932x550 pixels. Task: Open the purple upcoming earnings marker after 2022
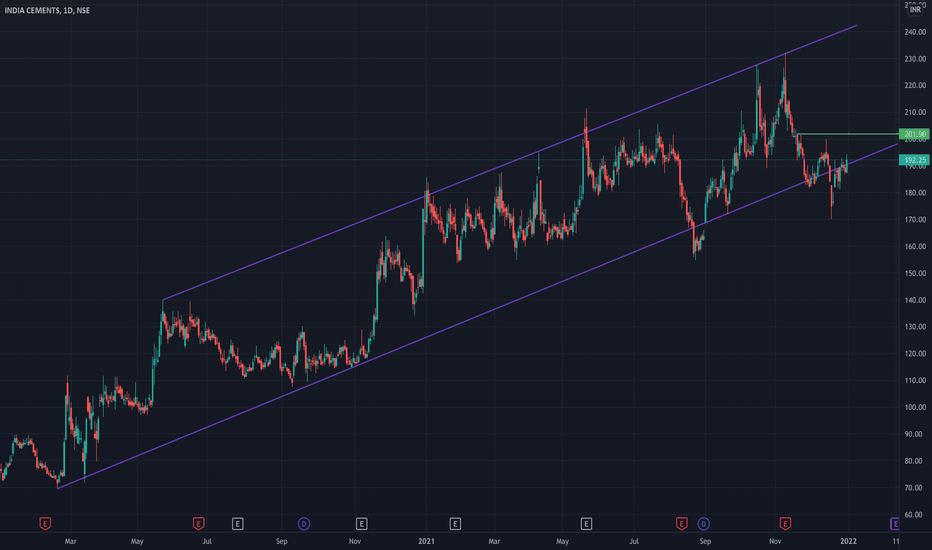point(894,524)
